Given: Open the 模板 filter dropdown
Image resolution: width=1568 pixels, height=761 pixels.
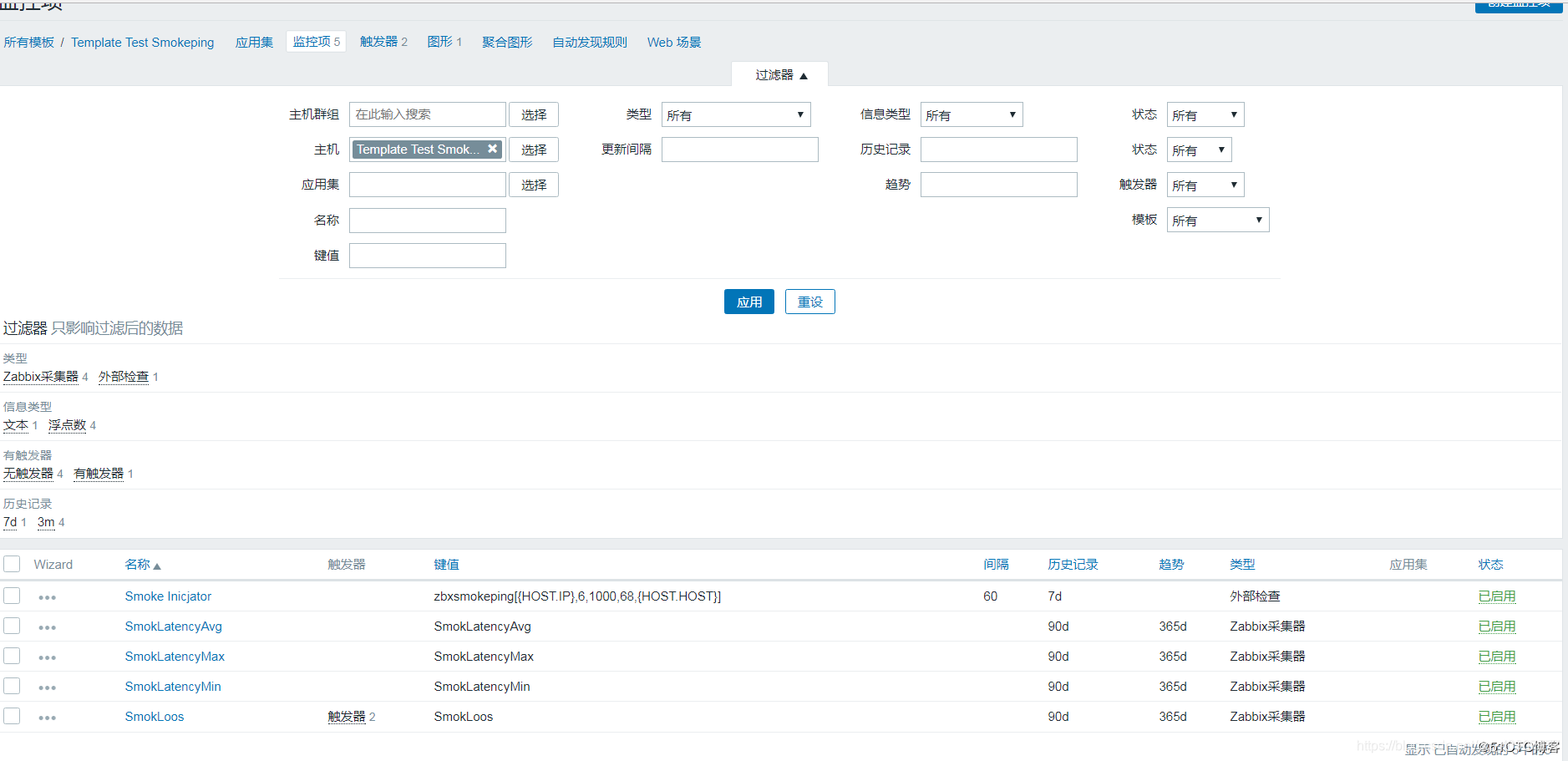Looking at the screenshot, I should coord(1218,220).
